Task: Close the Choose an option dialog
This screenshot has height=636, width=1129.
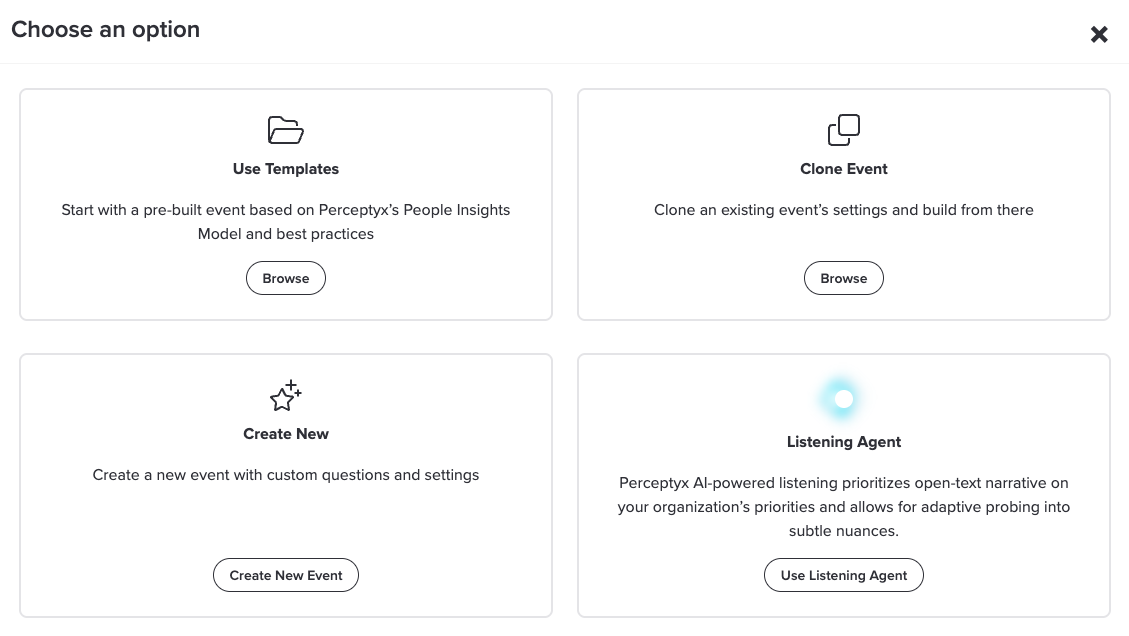Action: tap(1099, 34)
